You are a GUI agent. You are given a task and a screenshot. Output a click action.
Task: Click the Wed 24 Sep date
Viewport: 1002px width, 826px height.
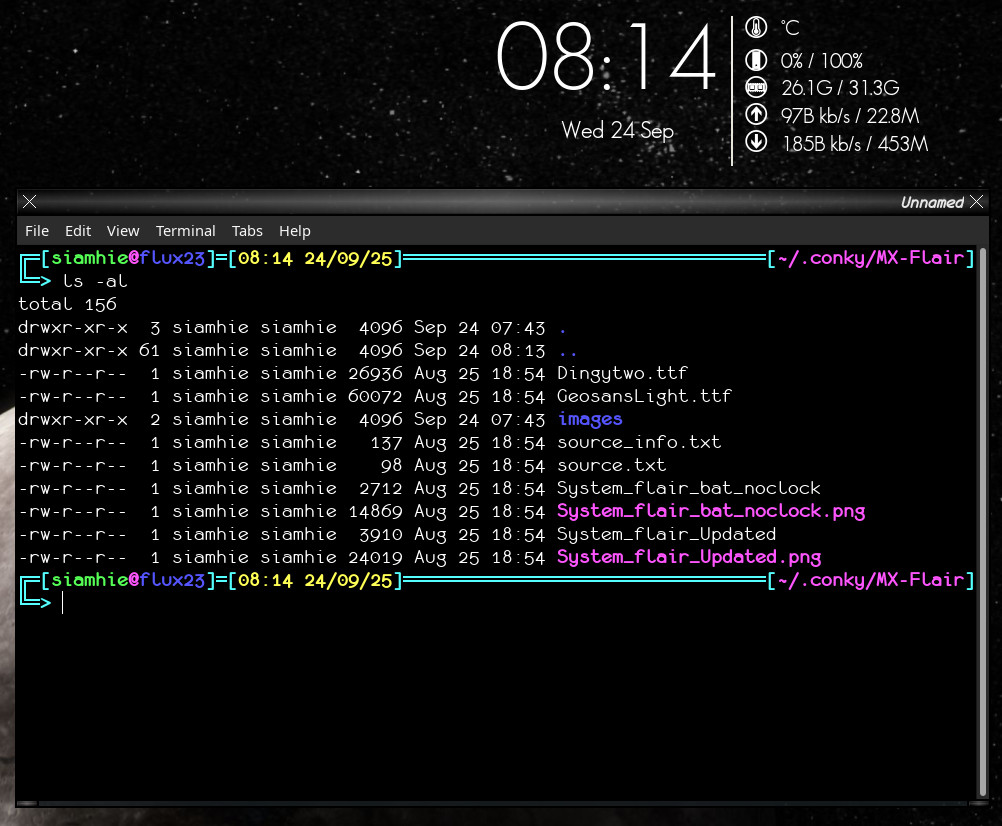[617, 130]
